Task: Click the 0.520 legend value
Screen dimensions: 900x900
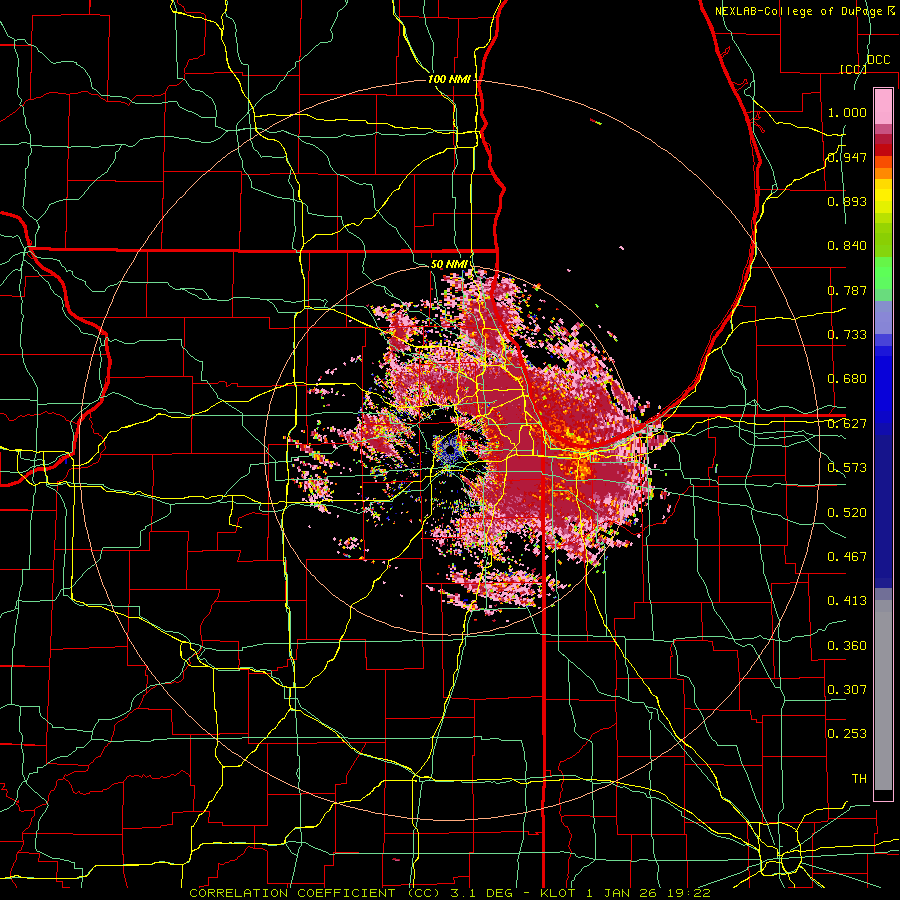Action: pos(847,513)
